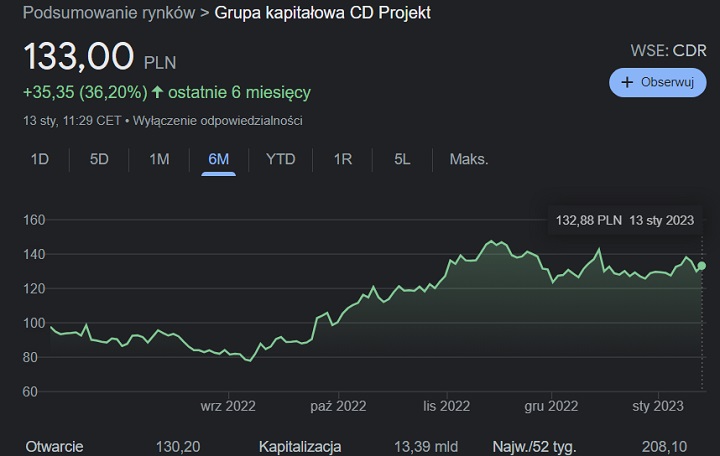
Task: Click the 13,39 mld capitalization value
Action: [x=426, y=446]
